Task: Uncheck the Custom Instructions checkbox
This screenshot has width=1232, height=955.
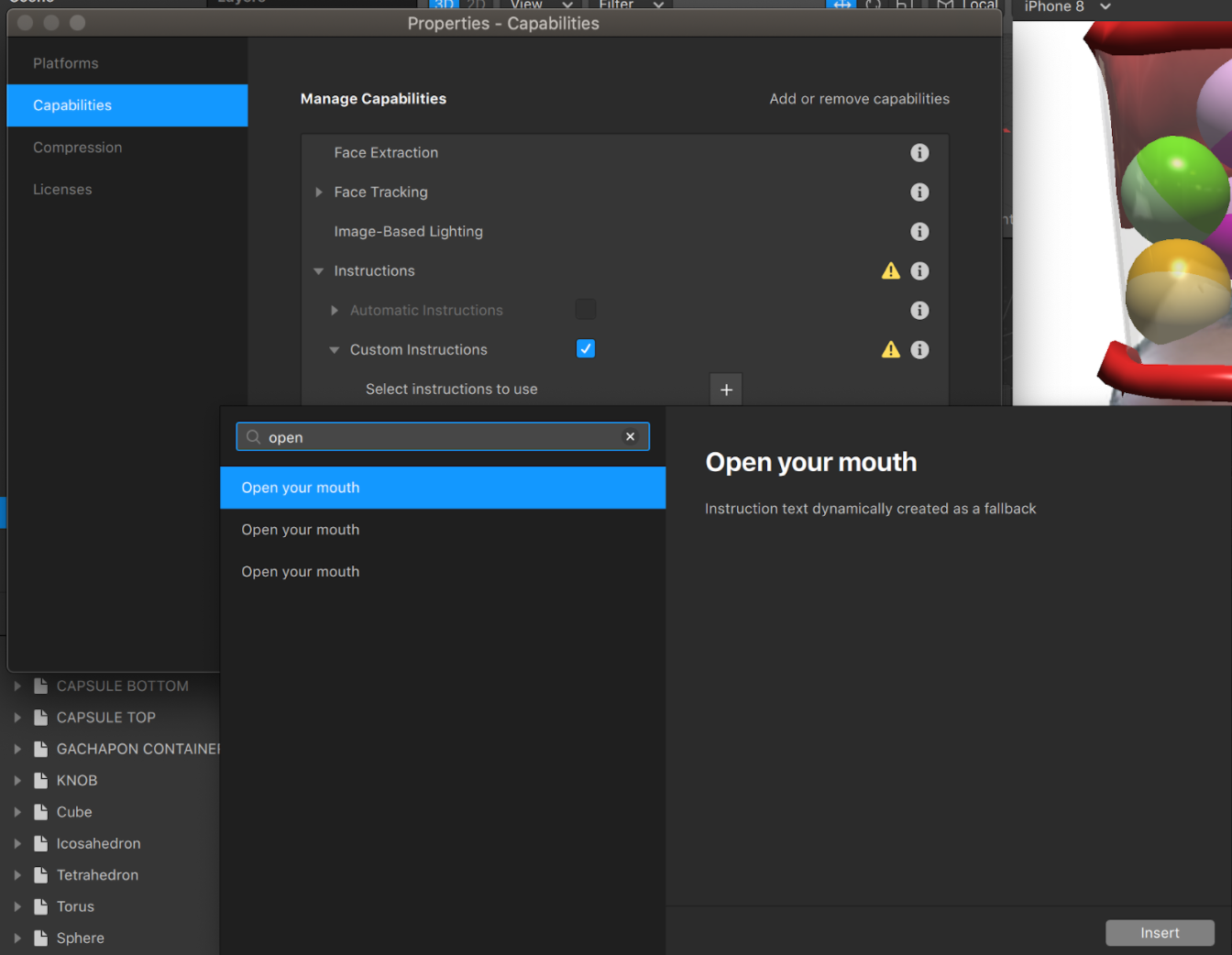Action: tap(586, 348)
